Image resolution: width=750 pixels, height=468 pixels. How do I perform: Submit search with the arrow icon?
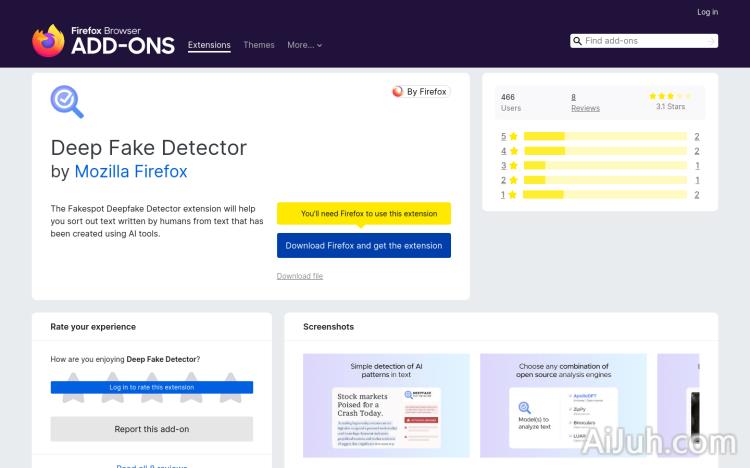(x=711, y=41)
